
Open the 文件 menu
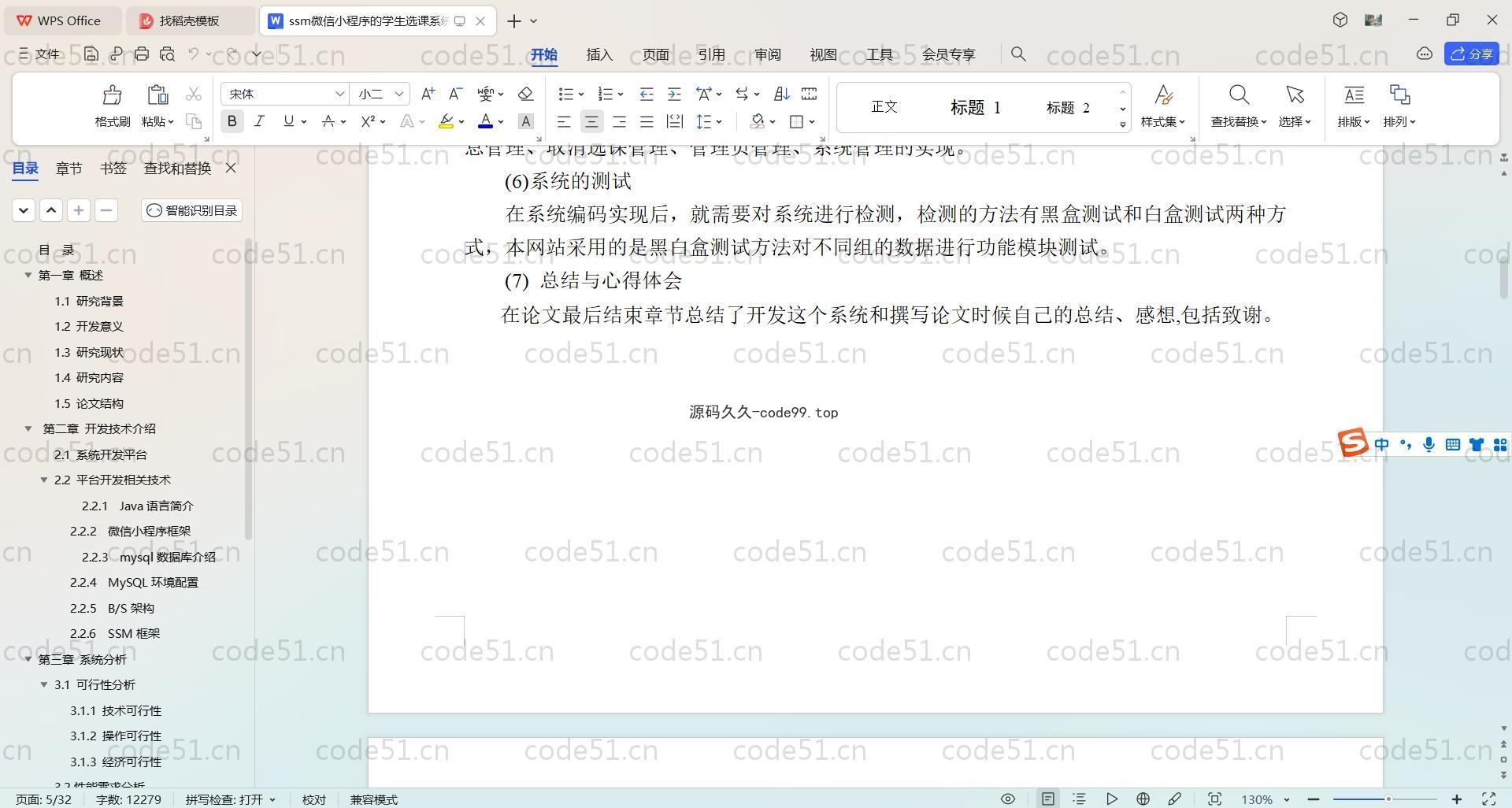(x=39, y=54)
